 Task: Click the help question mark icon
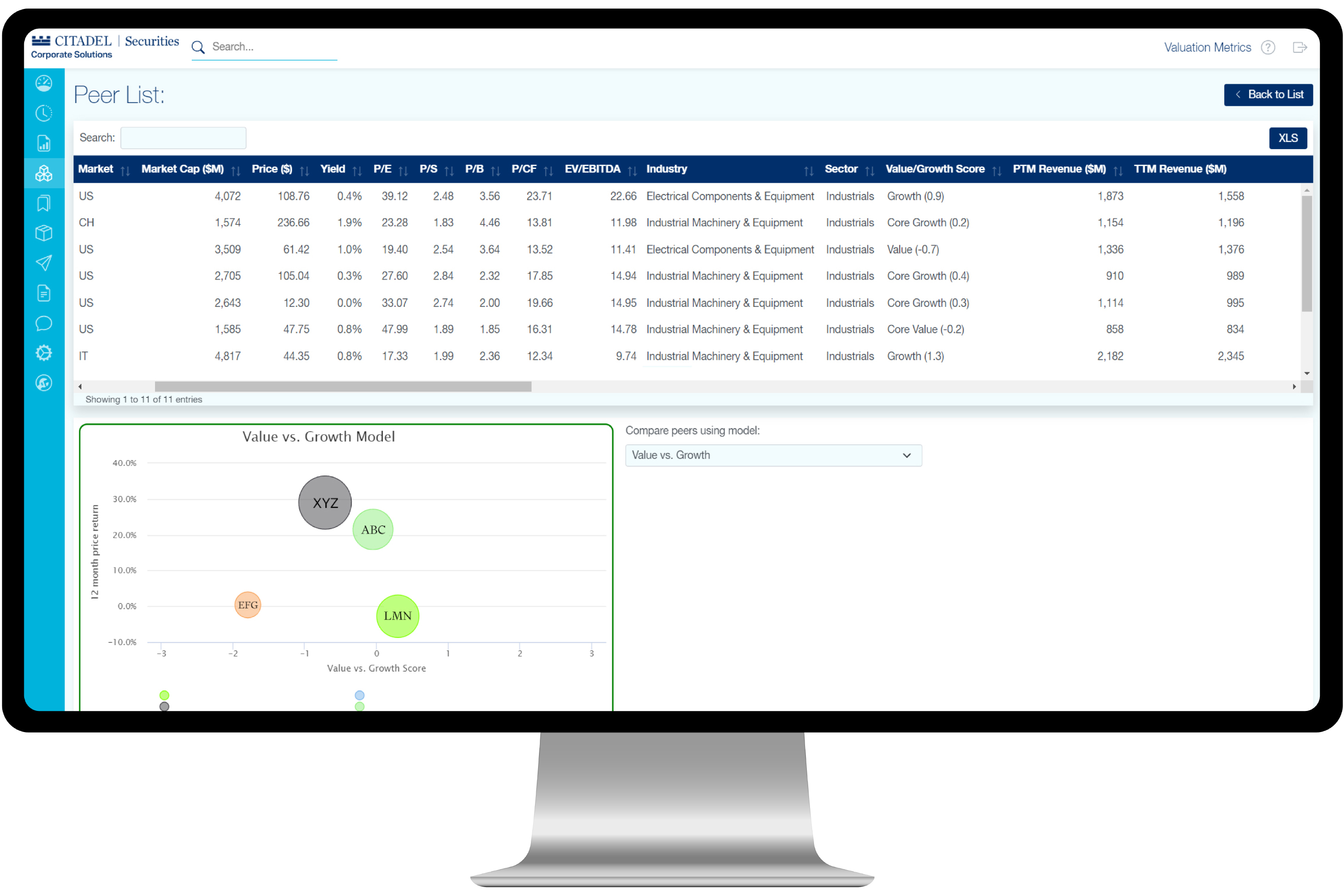(x=1268, y=47)
